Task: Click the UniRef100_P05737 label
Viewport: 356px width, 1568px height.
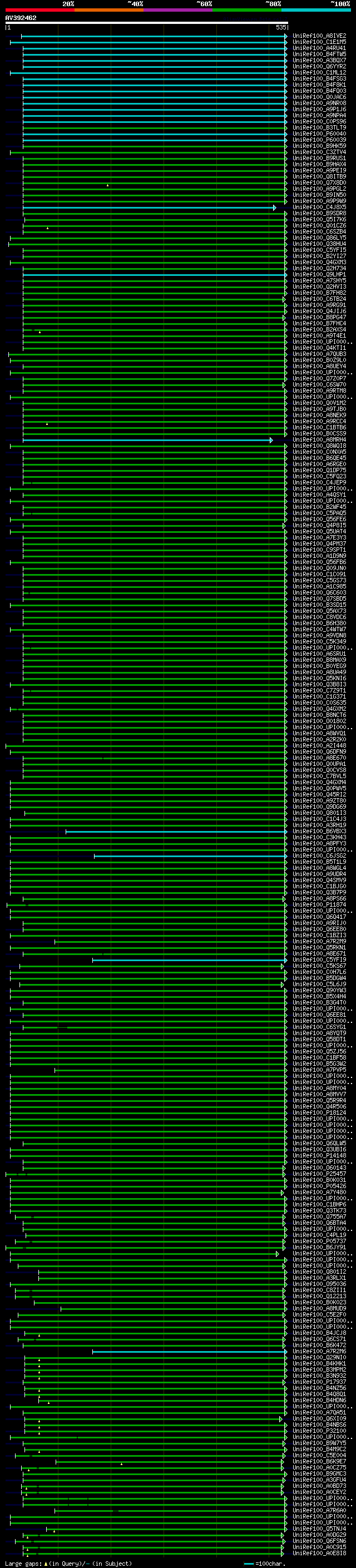Action: (x=319, y=1241)
